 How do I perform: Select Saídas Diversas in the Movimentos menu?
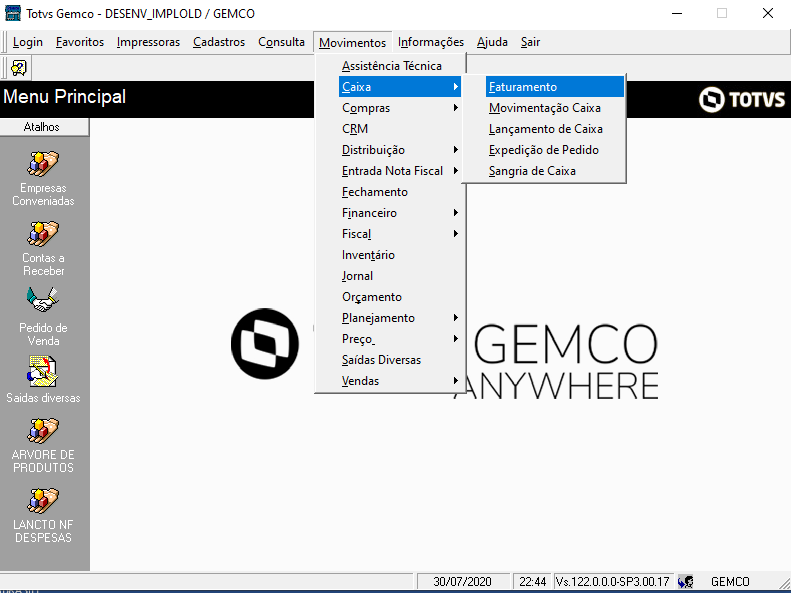point(381,360)
